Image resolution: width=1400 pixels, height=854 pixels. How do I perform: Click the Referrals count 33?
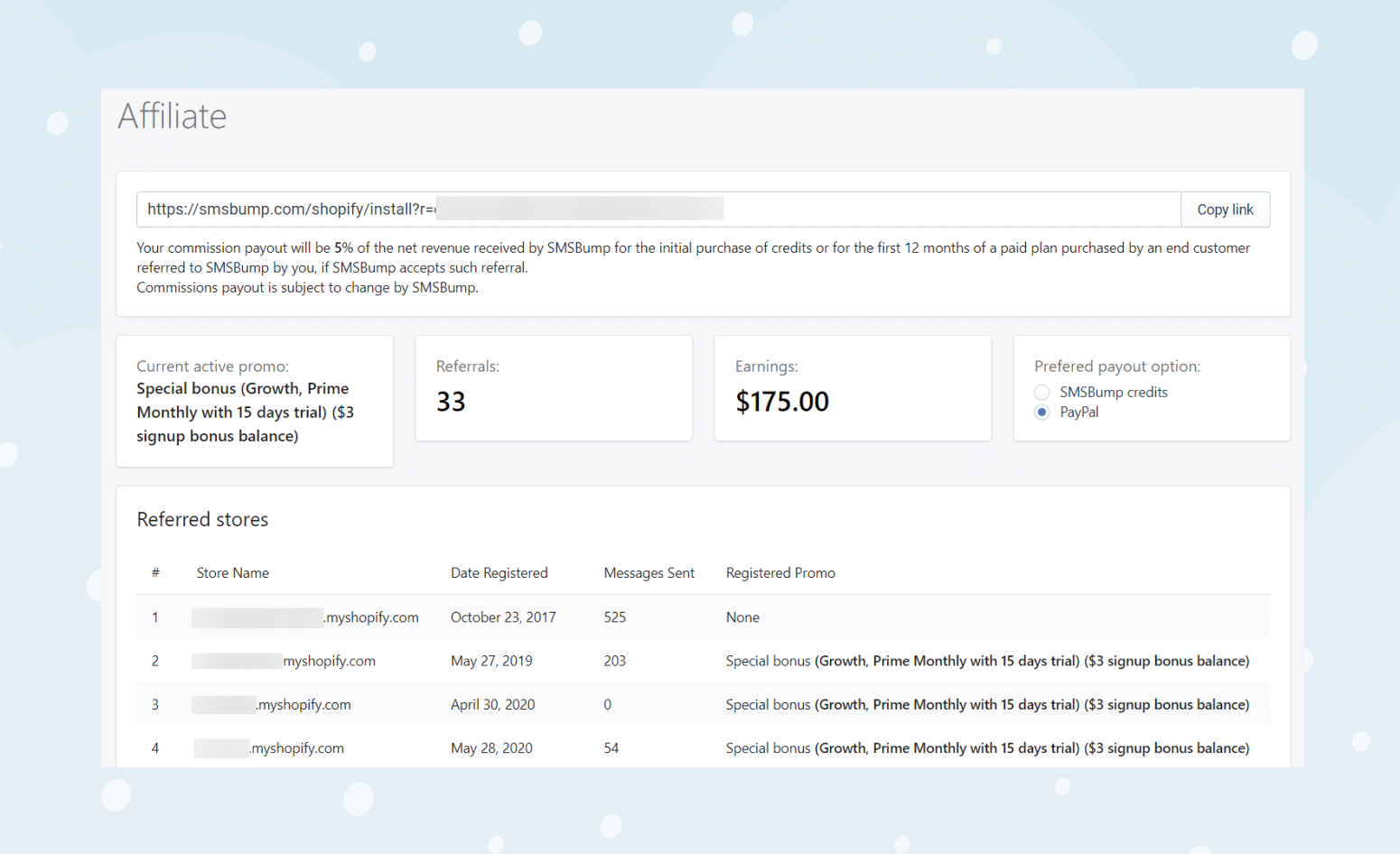click(451, 402)
